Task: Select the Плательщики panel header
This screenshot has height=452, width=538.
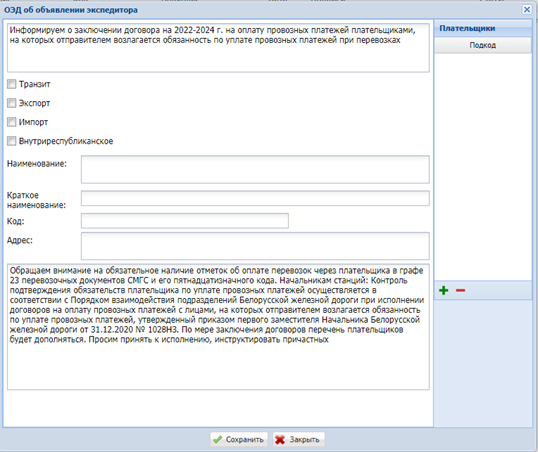Action: pos(483,28)
